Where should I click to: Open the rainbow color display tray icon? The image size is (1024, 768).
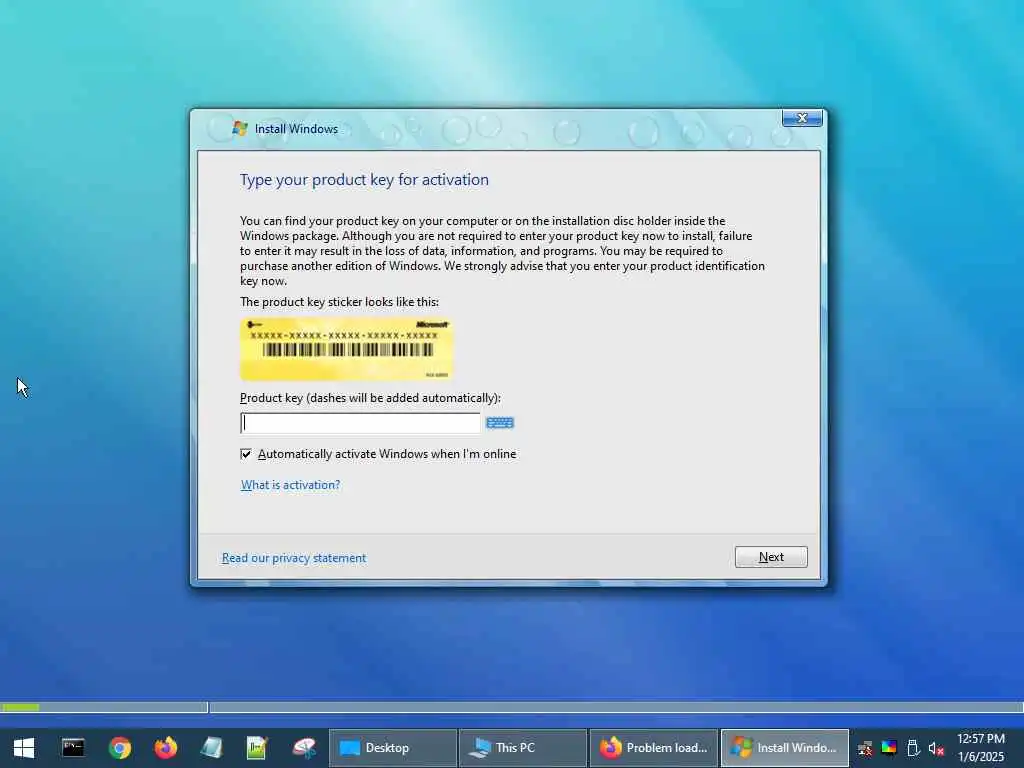click(889, 748)
